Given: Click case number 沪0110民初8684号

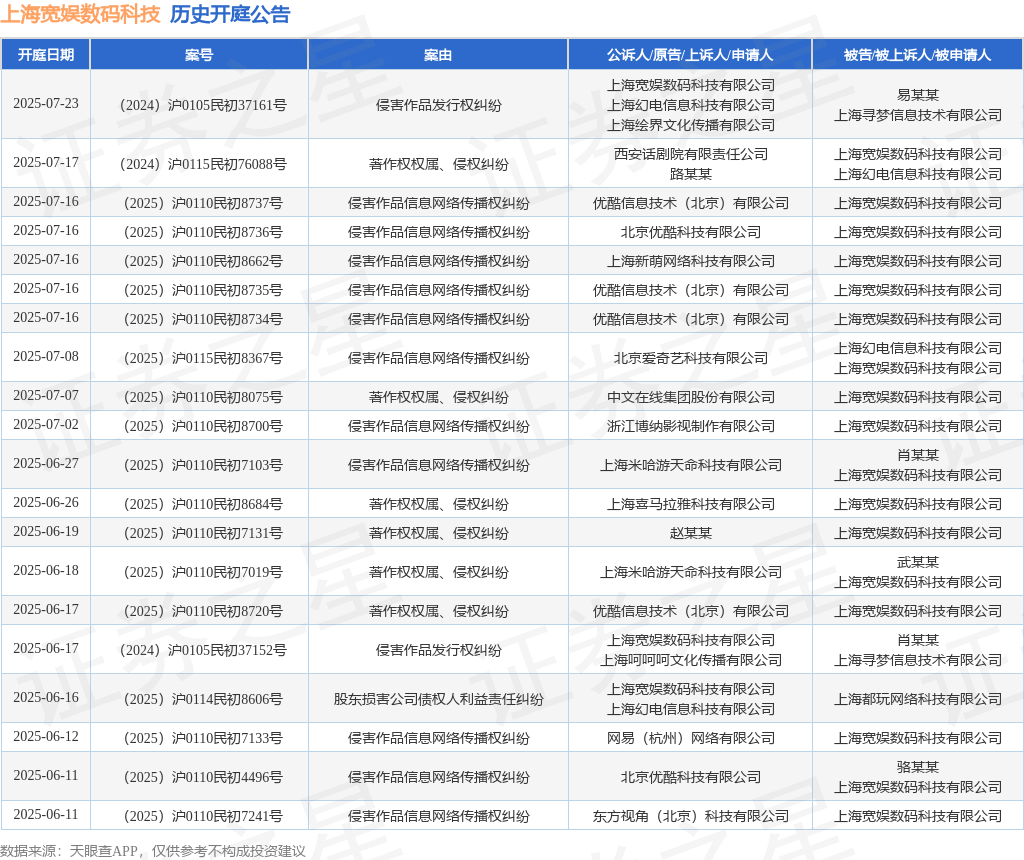Looking at the screenshot, I should pos(227,504).
